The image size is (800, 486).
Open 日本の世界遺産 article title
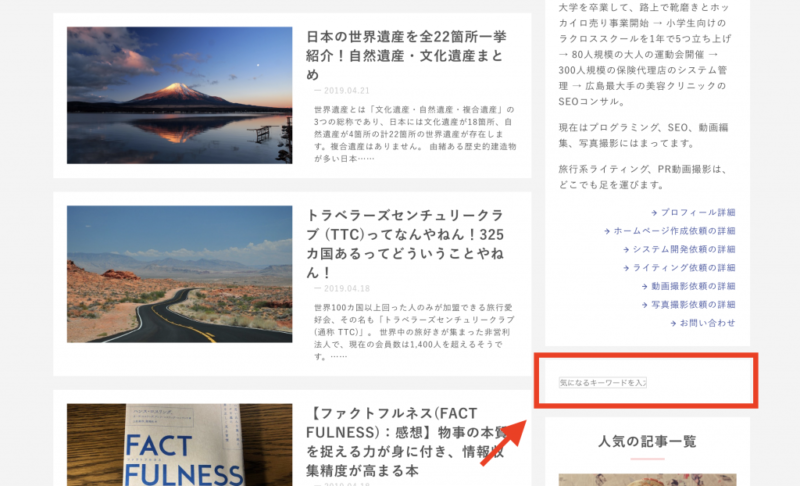(406, 56)
